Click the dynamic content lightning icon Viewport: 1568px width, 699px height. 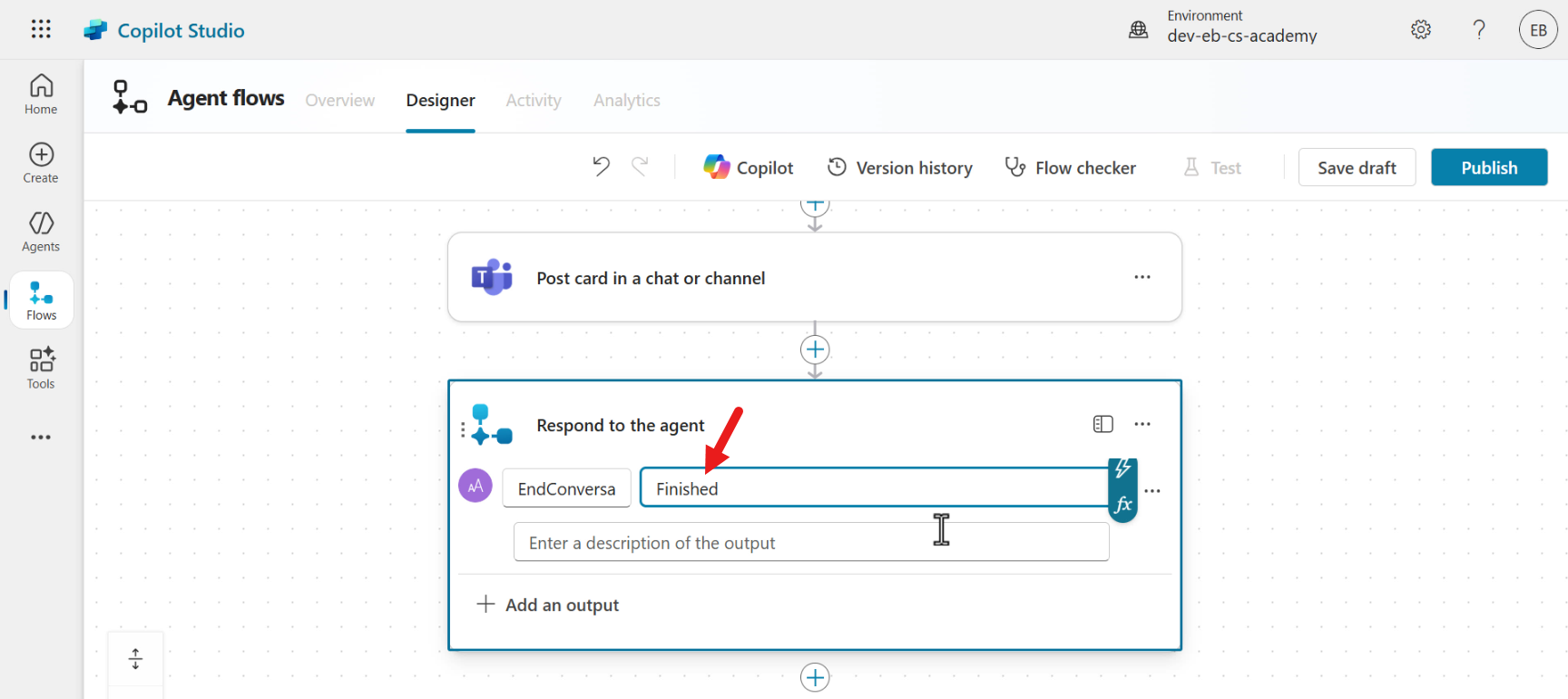tap(1123, 469)
